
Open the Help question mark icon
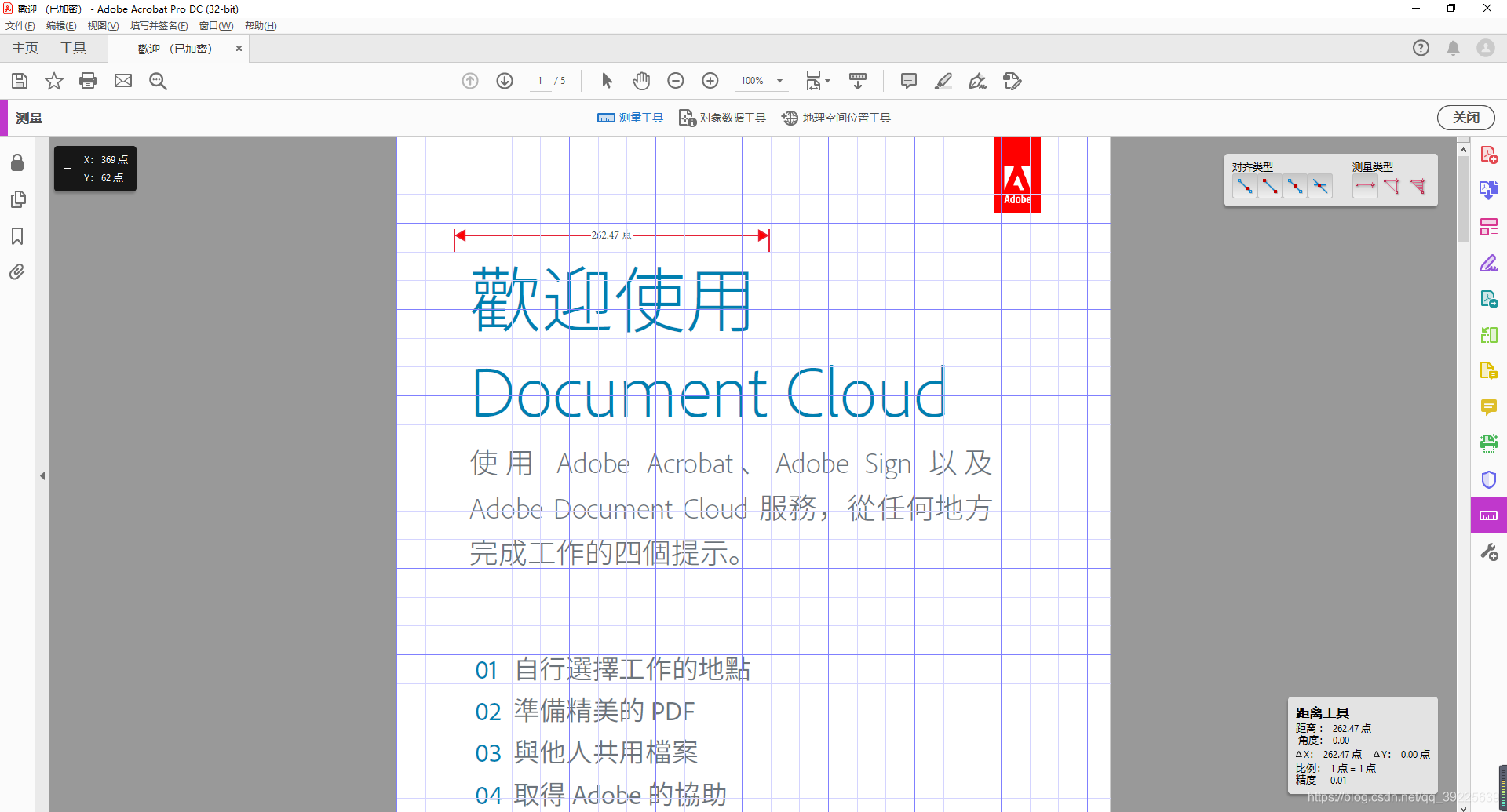point(1421,48)
